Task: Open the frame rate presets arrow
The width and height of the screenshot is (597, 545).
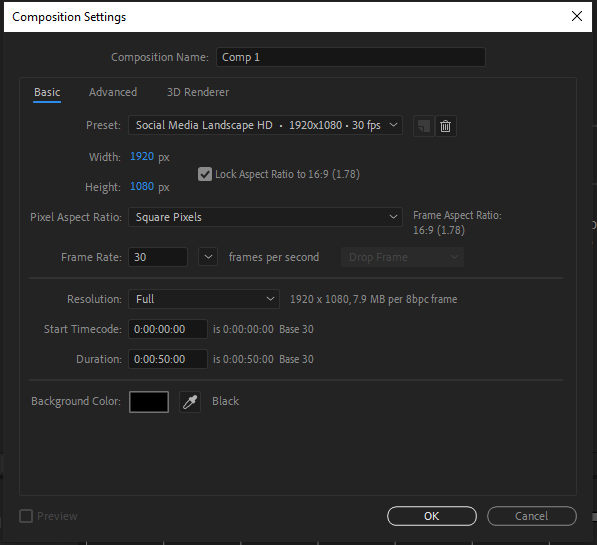Action: tap(208, 257)
